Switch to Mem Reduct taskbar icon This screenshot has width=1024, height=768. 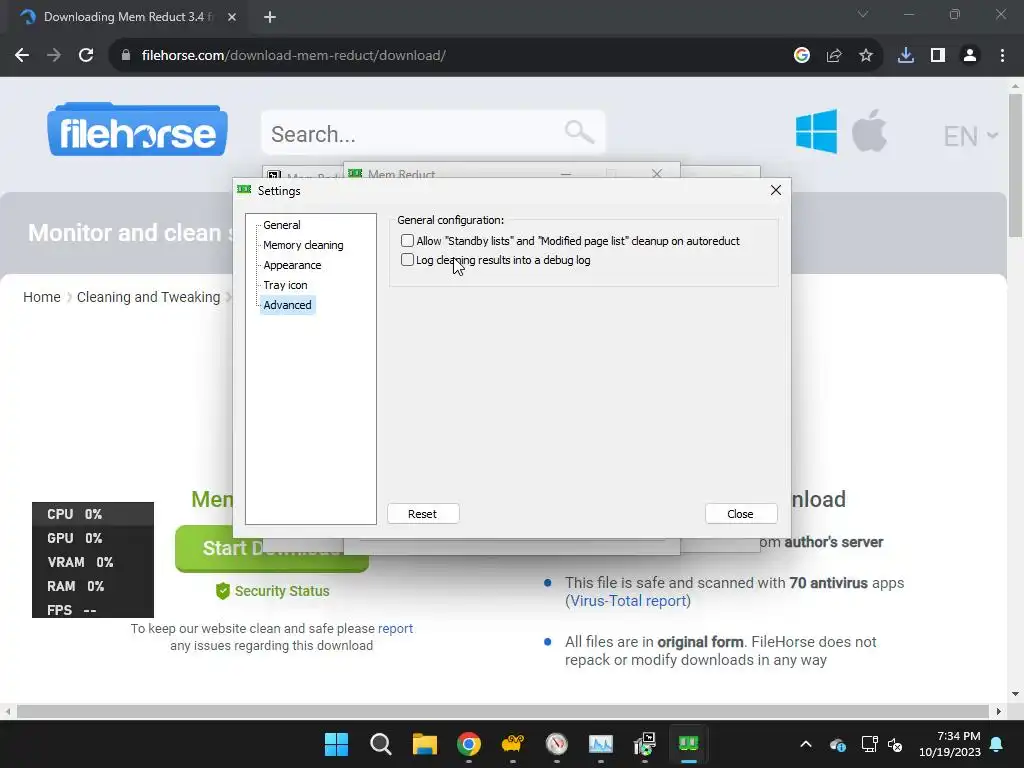688,744
